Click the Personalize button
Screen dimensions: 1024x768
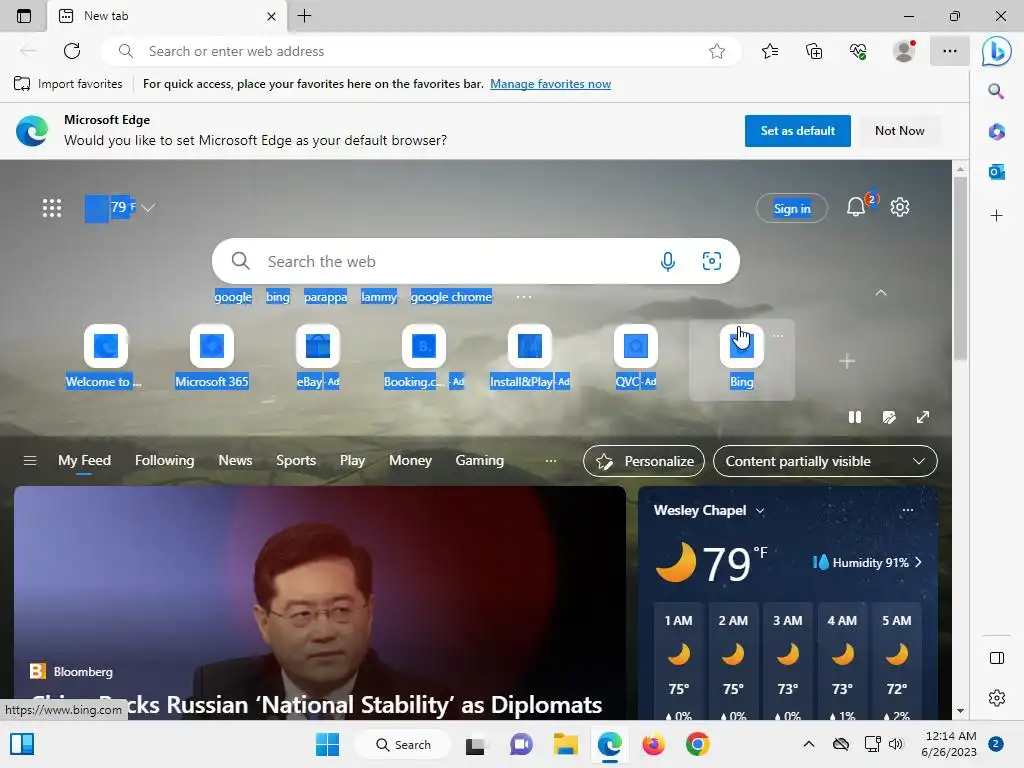pos(644,461)
